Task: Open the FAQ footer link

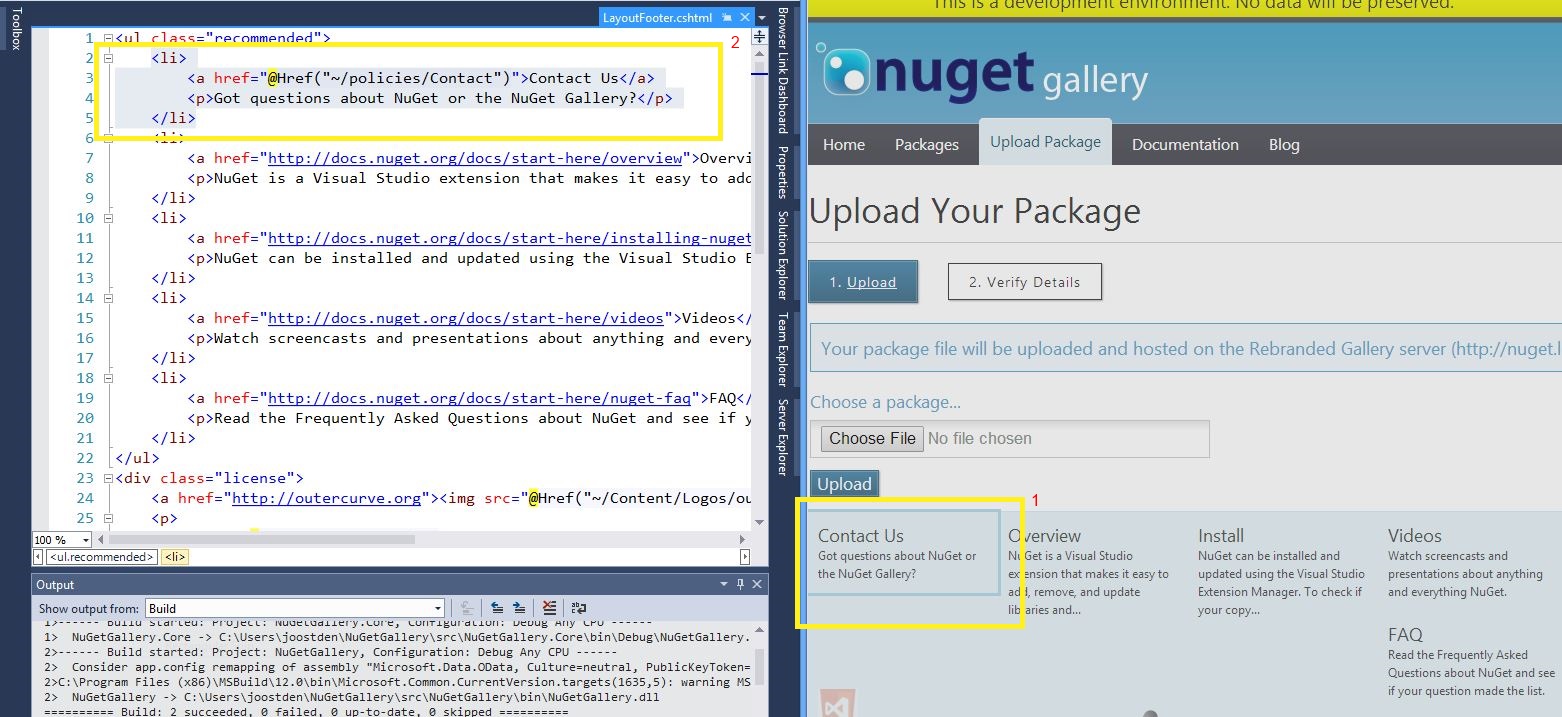Action: pyautogui.click(x=1405, y=634)
